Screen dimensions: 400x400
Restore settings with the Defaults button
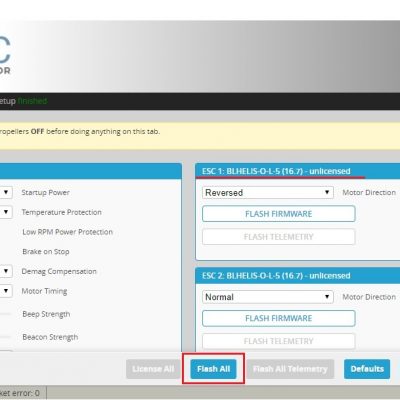pos(367,369)
